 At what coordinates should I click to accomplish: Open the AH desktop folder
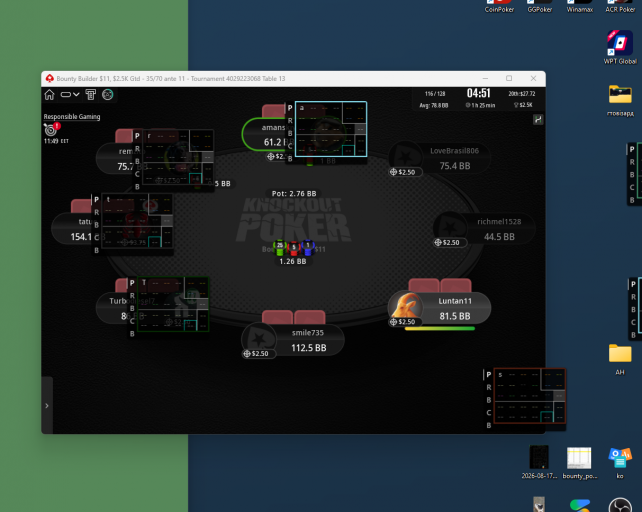pos(620,360)
